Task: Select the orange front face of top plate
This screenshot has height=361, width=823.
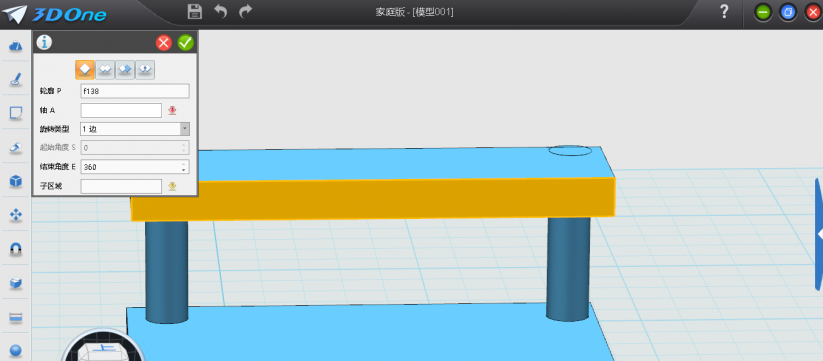Action: (x=373, y=199)
